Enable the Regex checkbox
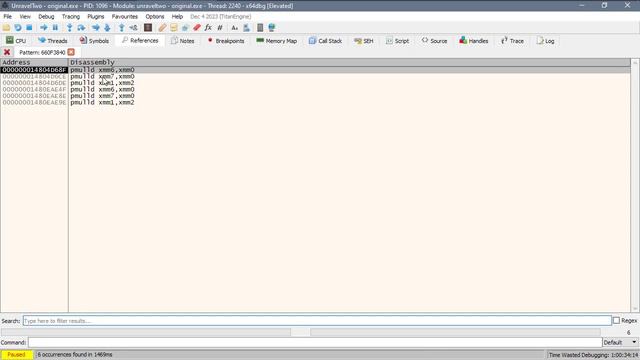Screen dimensions: 640x360 616,320
